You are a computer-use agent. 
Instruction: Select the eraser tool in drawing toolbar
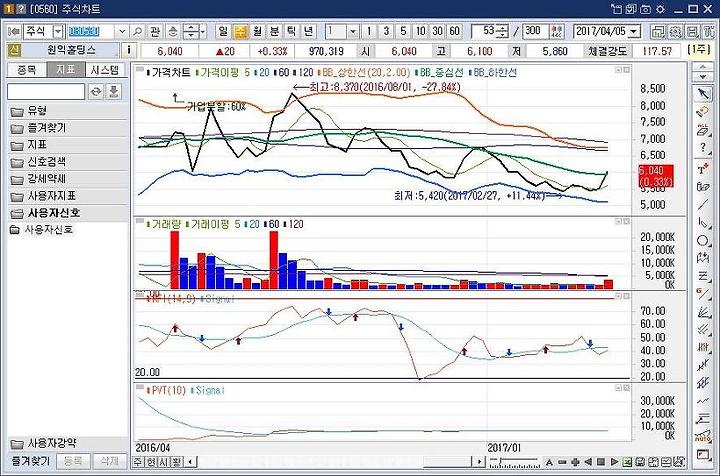click(x=703, y=112)
